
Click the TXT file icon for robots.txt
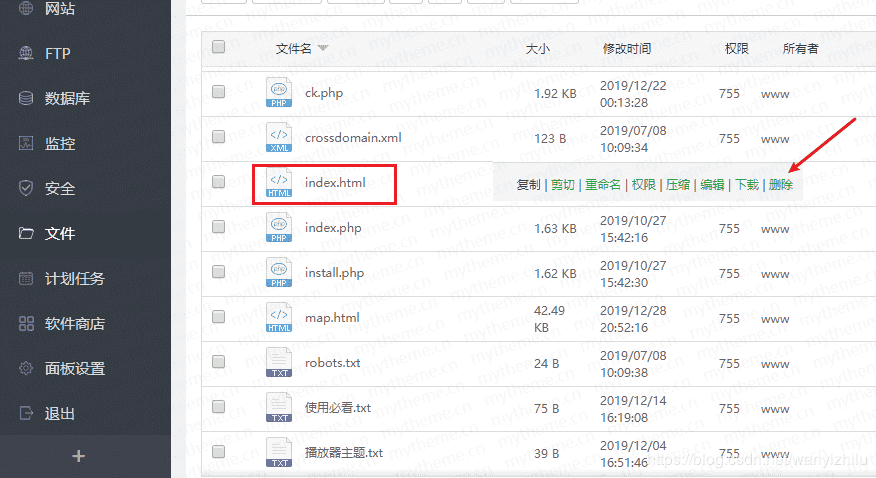279,363
